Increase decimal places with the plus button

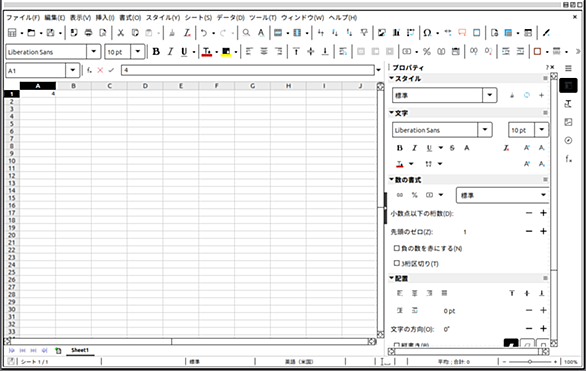[543, 213]
